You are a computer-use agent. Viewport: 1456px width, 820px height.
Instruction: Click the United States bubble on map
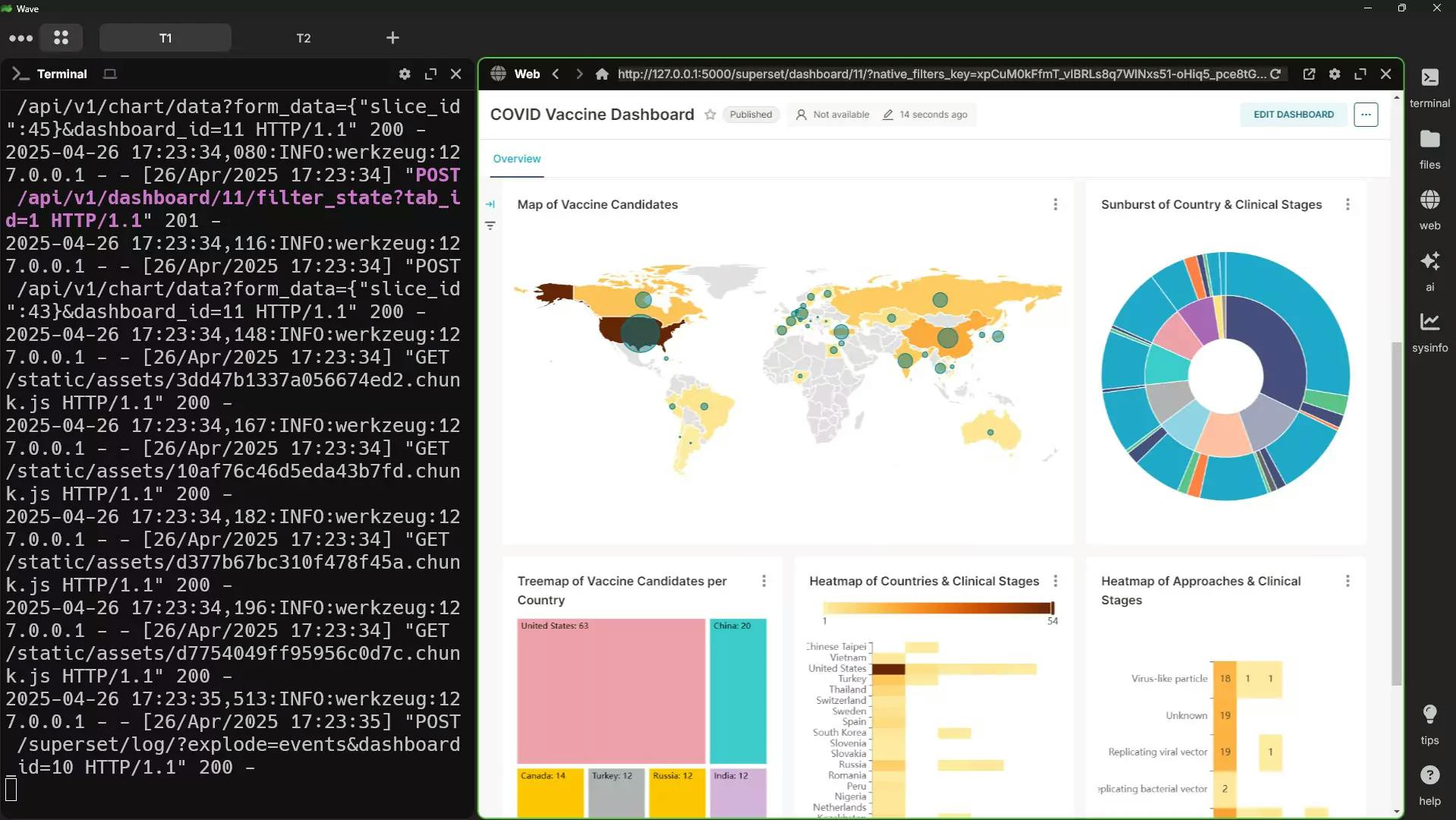pos(641,333)
